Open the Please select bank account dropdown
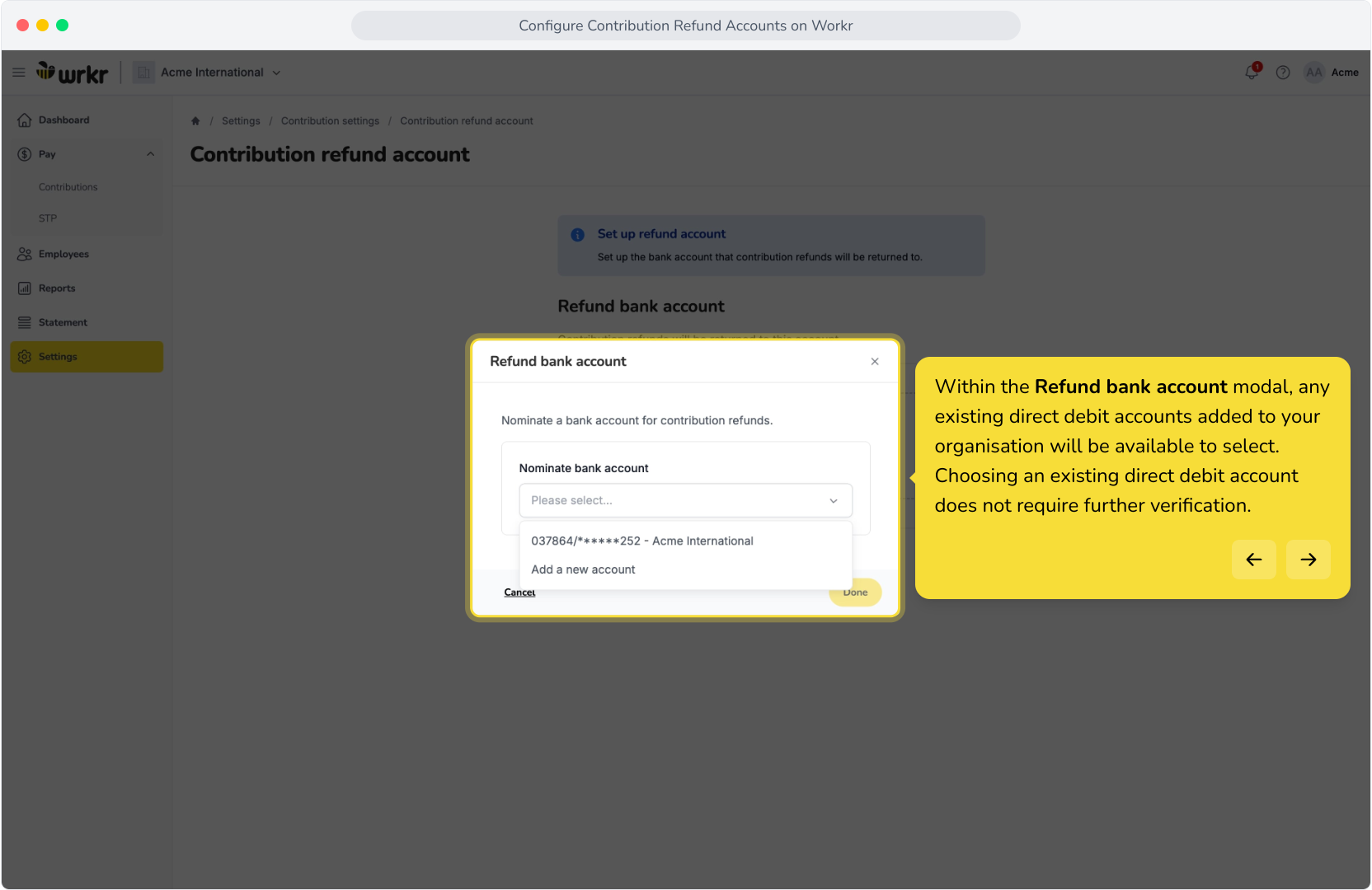Screen dimensions: 1372x890 click(x=686, y=500)
